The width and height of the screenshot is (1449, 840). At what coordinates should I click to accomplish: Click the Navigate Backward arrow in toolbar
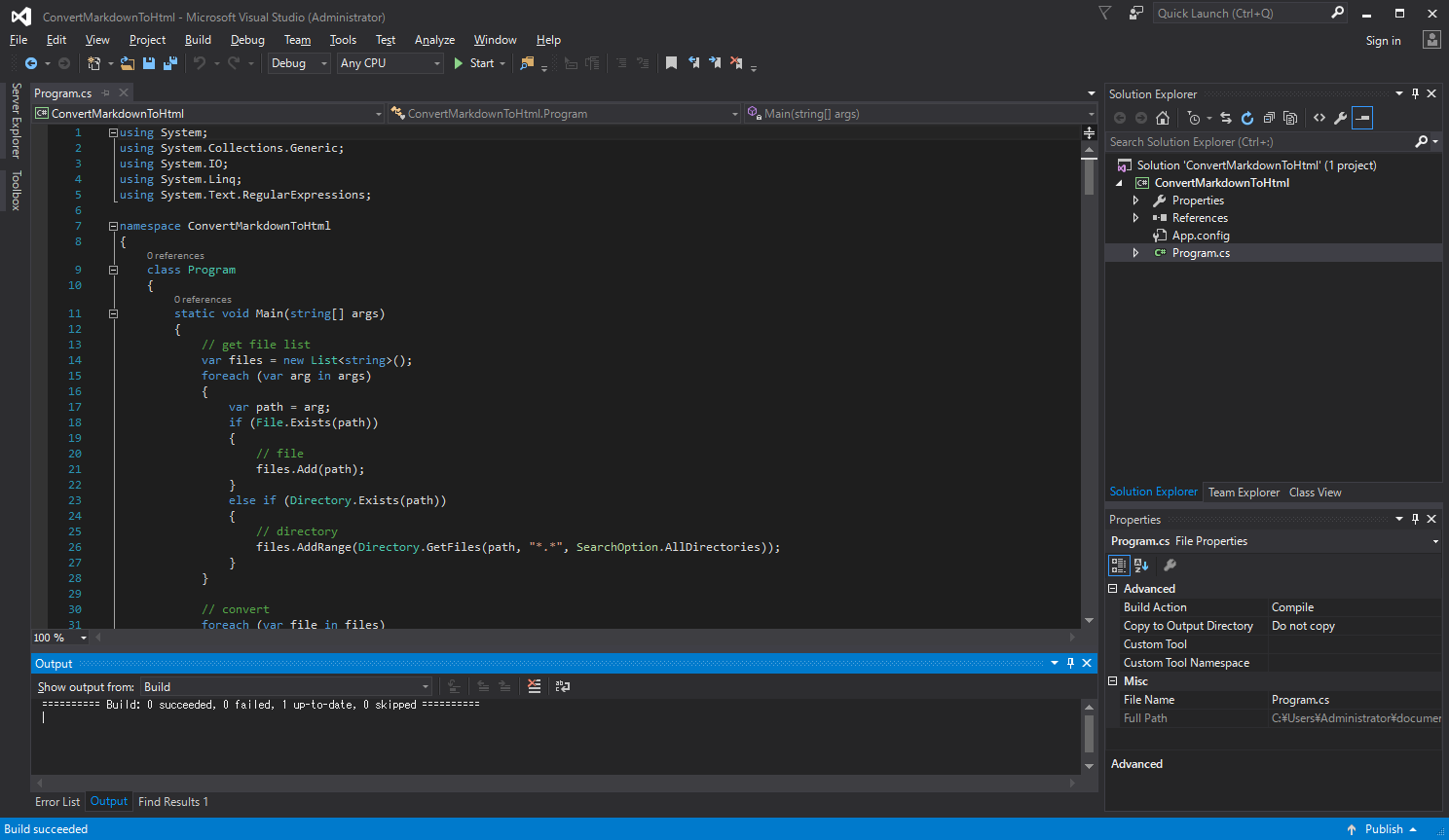click(31, 63)
